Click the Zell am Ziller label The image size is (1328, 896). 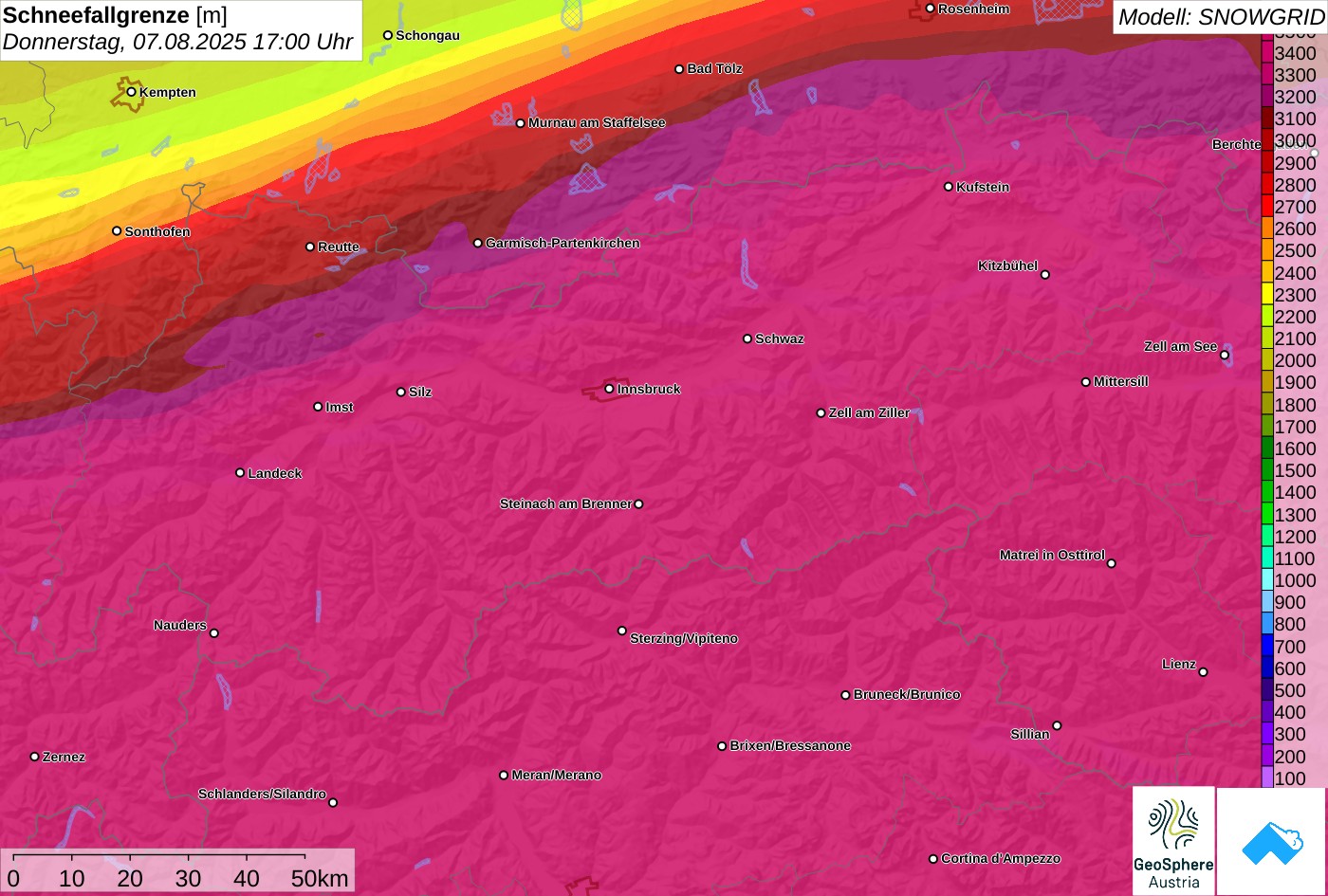869,412
